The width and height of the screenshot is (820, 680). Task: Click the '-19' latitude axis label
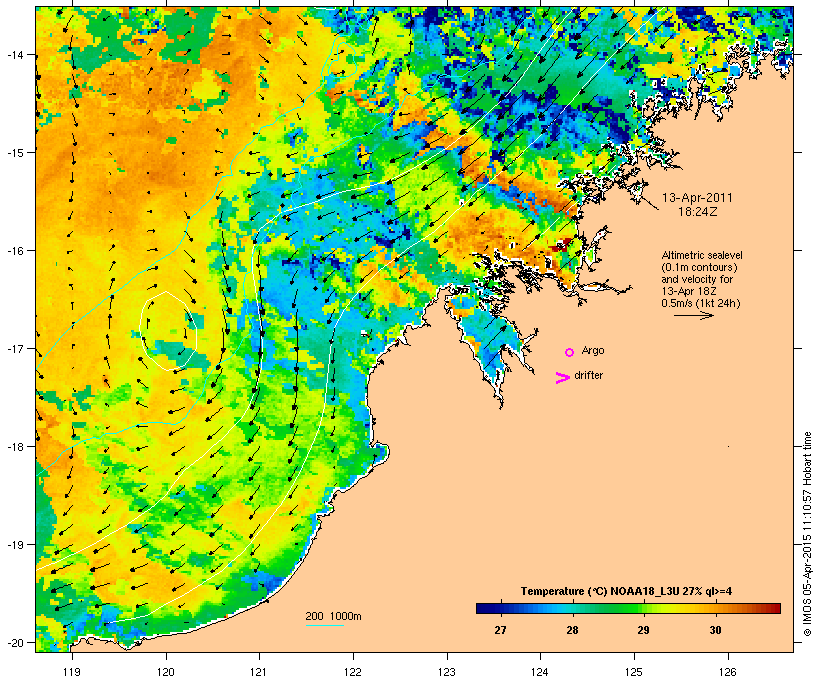(x=14, y=545)
